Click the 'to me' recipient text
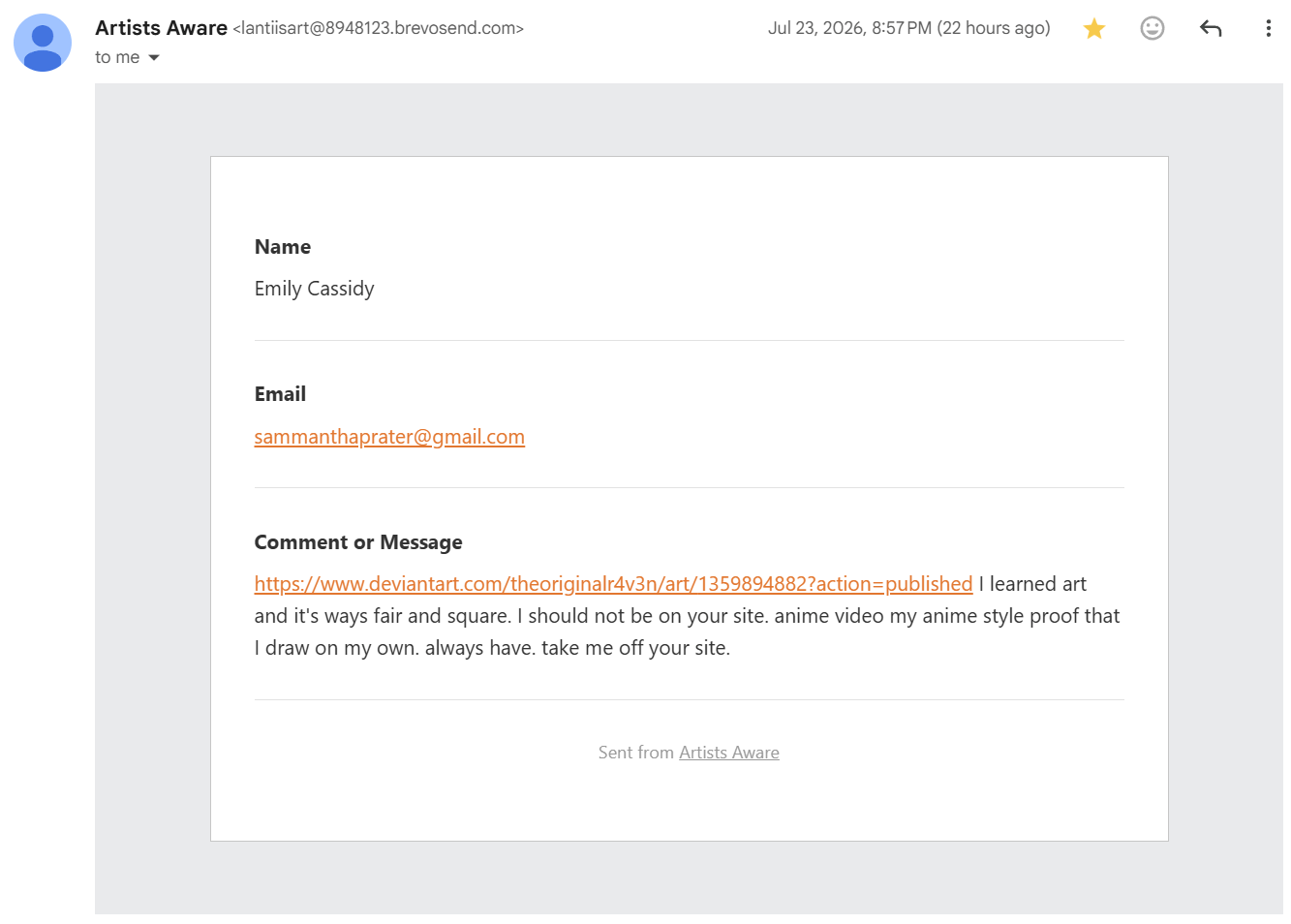Image resolution: width=1291 pixels, height=924 pixels. click(117, 58)
